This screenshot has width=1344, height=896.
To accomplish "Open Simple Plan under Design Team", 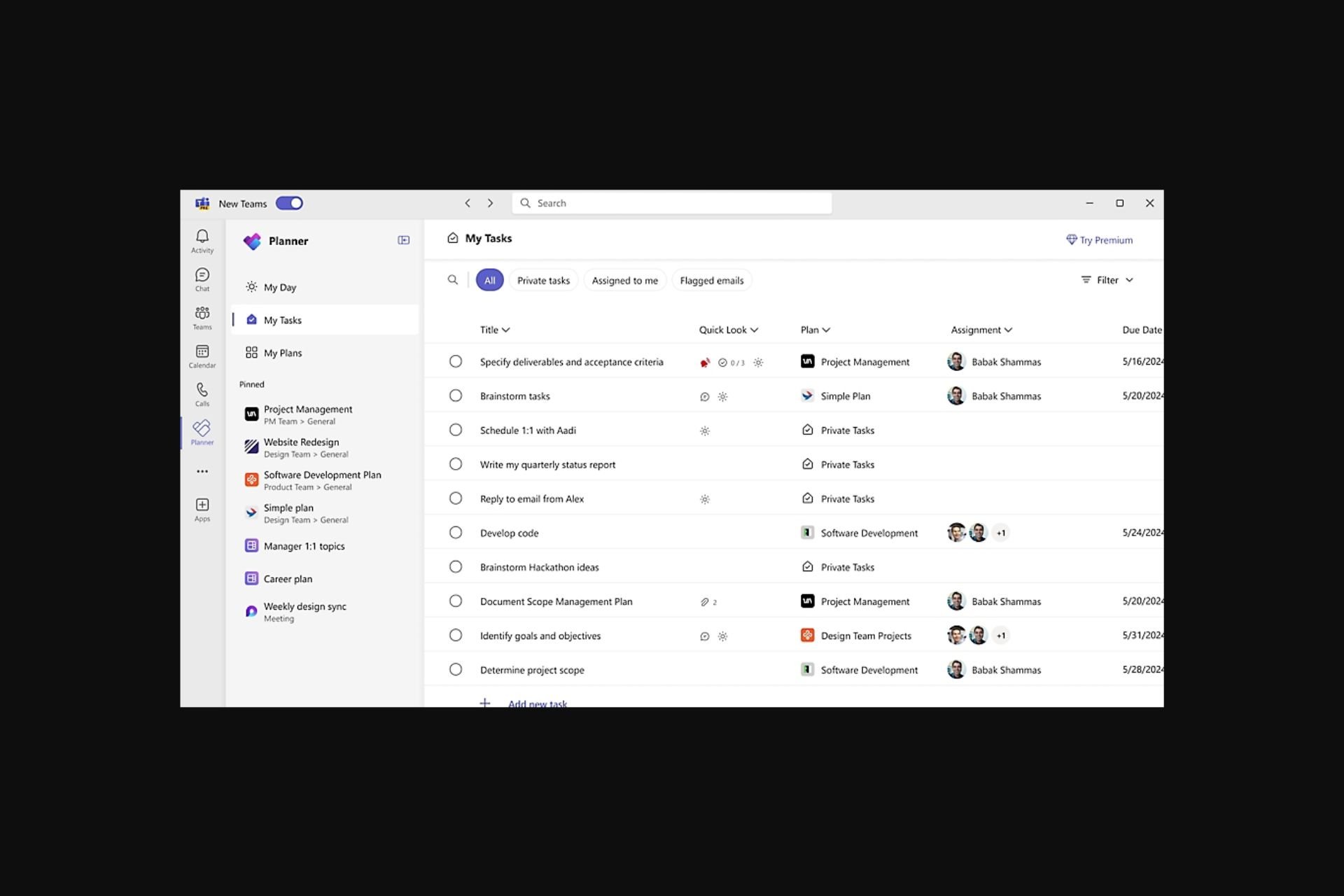I will coord(289,512).
